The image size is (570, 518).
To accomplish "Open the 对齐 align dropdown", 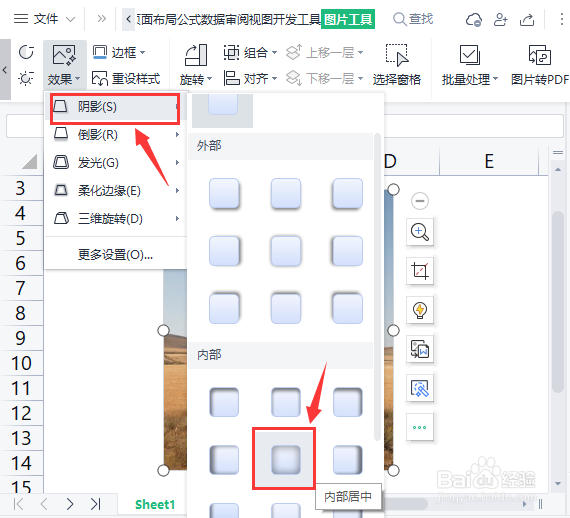I will tap(250, 78).
